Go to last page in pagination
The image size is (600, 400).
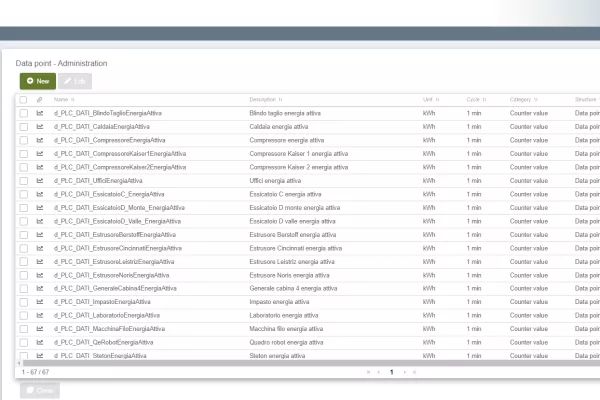[x=414, y=372]
